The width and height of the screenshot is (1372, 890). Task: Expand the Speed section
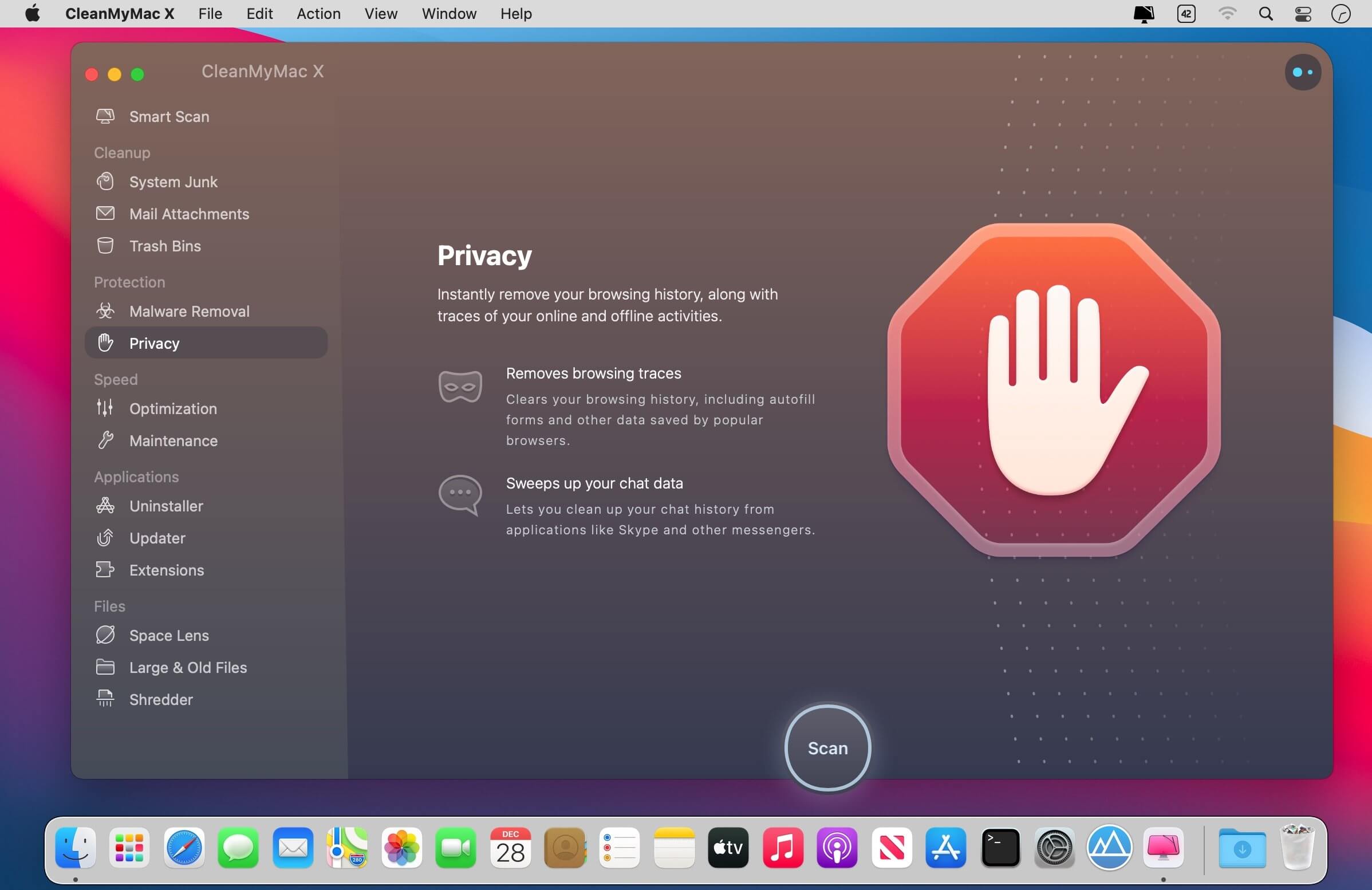pos(115,379)
